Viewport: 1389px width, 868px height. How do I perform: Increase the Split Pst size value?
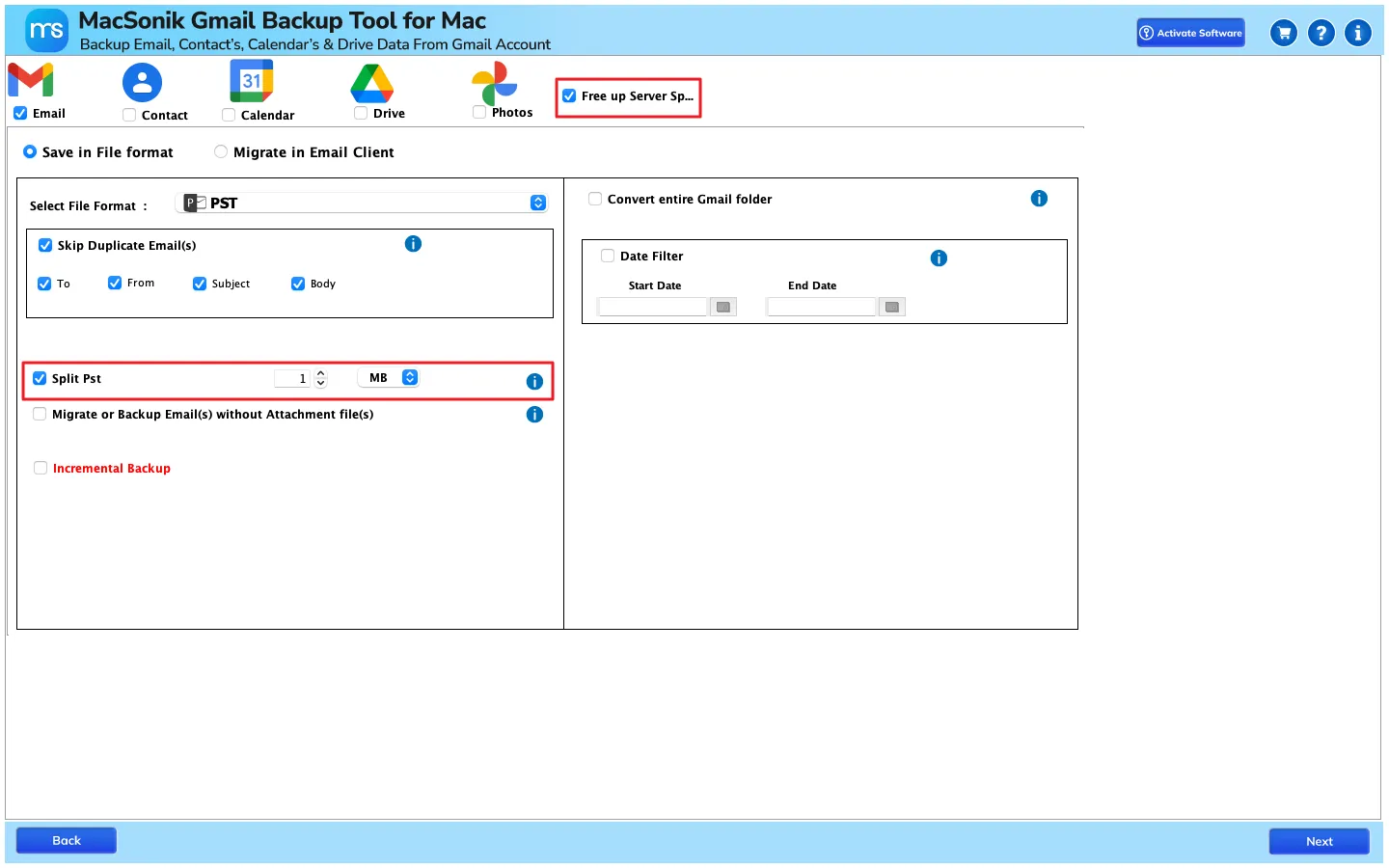click(321, 374)
